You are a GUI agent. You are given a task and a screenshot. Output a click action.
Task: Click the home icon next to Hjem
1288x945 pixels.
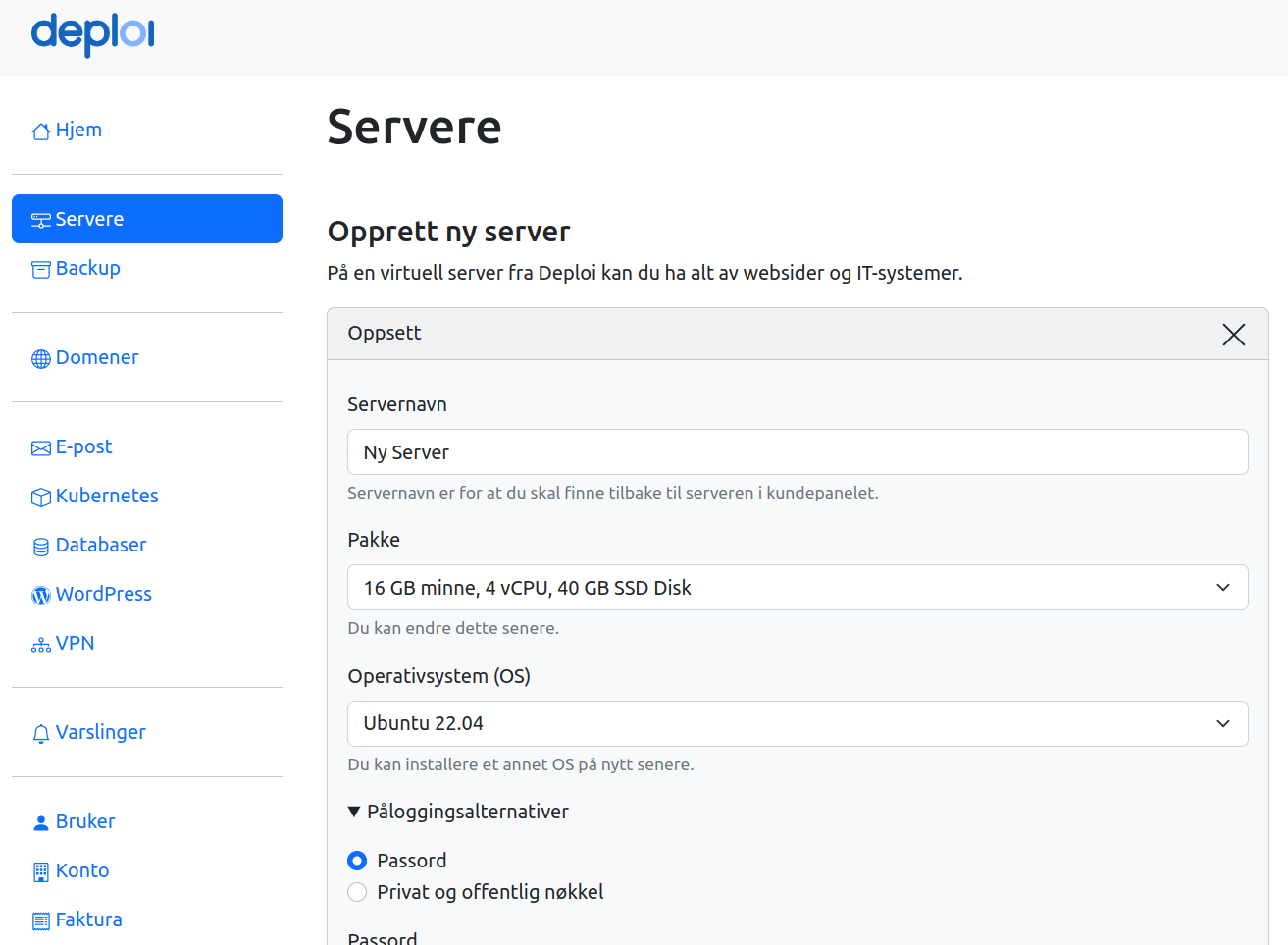click(x=40, y=130)
